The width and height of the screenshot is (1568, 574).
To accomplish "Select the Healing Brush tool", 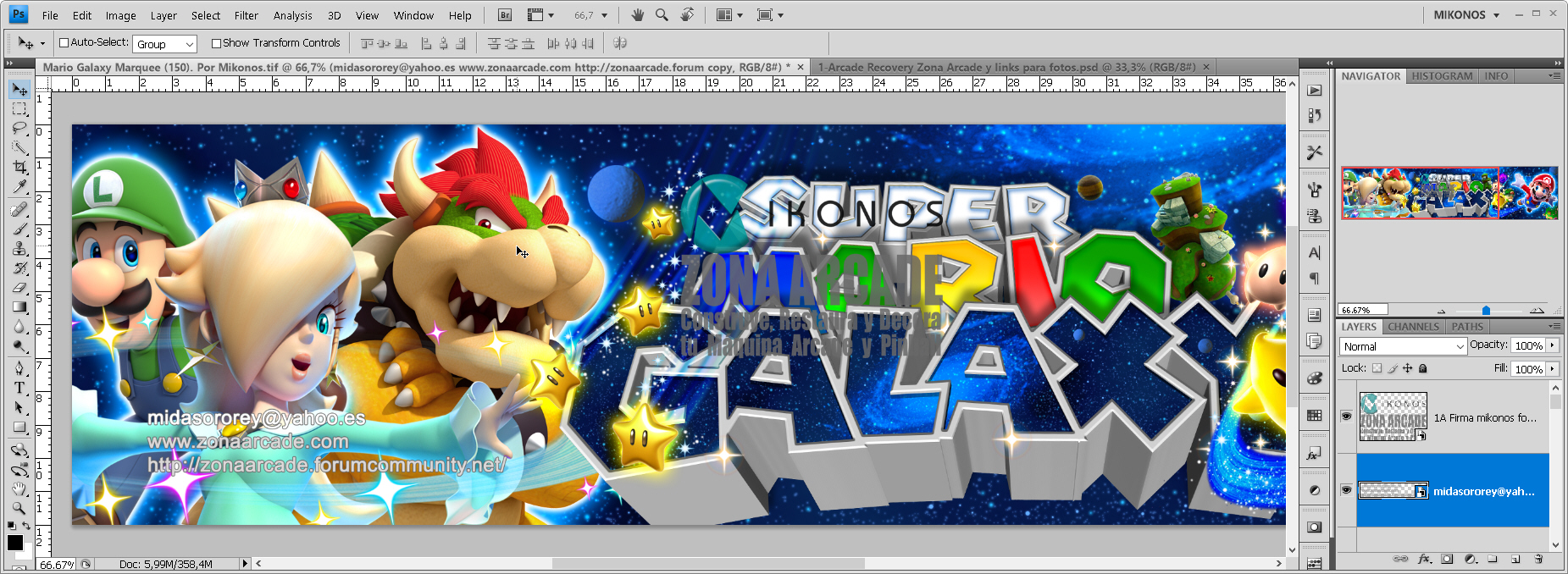I will click(x=19, y=209).
